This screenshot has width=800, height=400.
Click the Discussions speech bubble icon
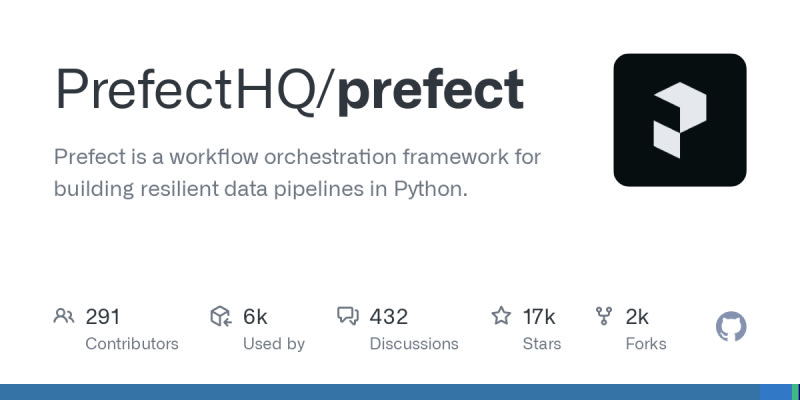point(348,317)
